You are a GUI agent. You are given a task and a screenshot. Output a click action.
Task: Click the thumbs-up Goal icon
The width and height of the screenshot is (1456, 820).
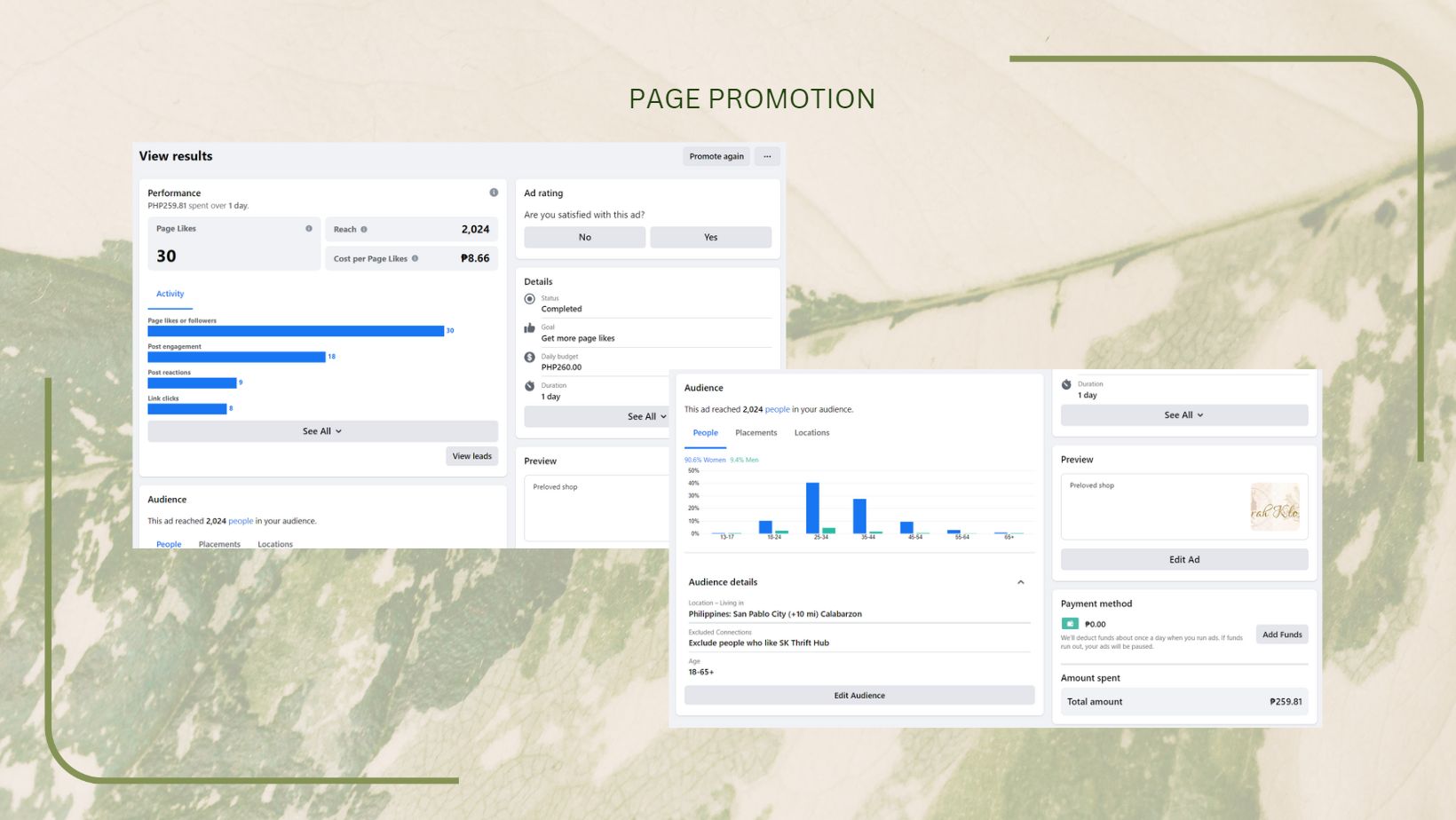pos(530,328)
